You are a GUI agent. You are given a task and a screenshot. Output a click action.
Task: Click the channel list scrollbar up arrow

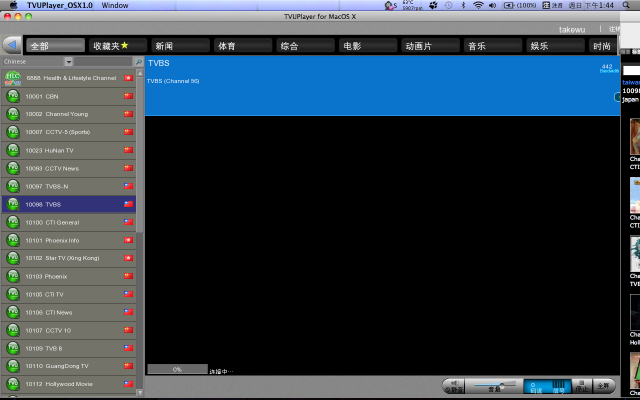140,73
